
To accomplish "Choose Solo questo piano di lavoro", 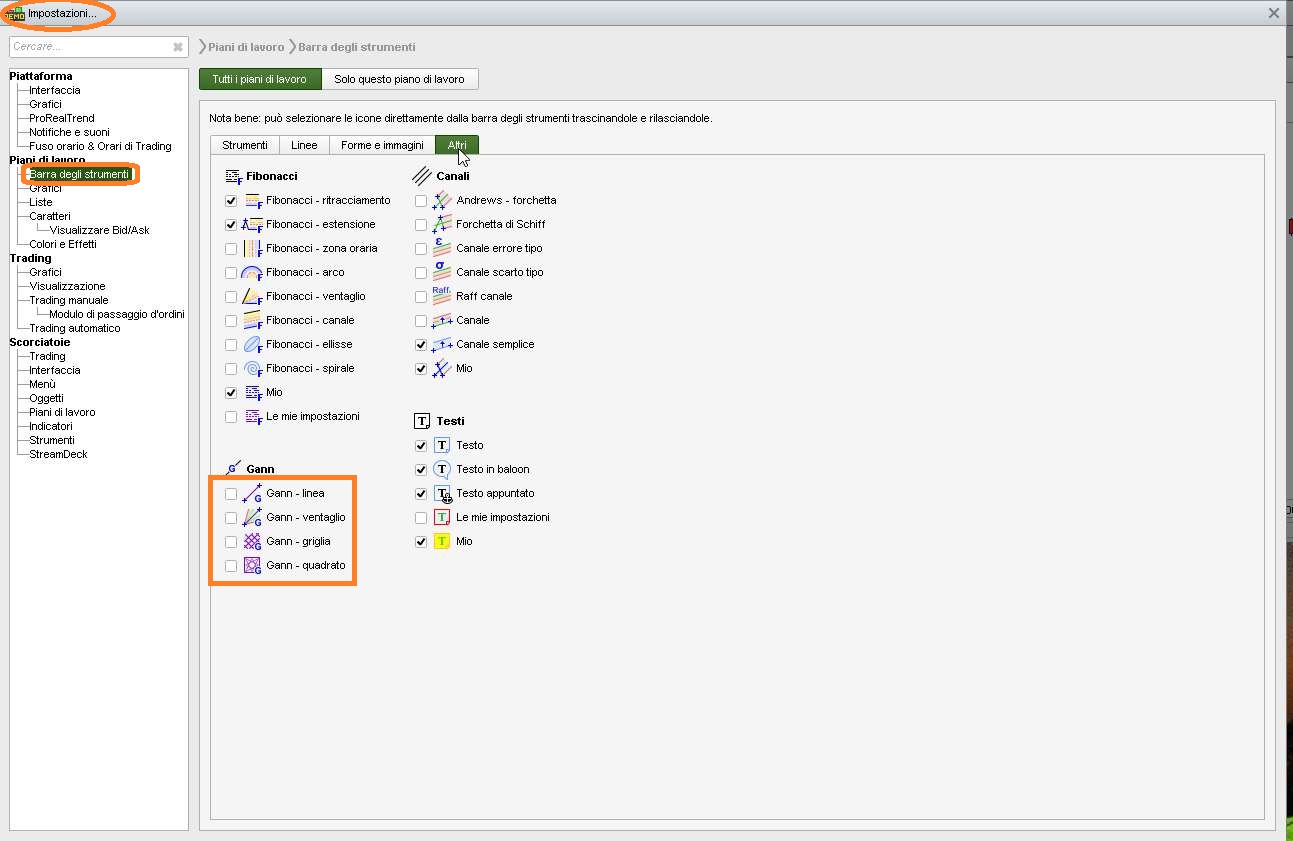I will (x=399, y=79).
